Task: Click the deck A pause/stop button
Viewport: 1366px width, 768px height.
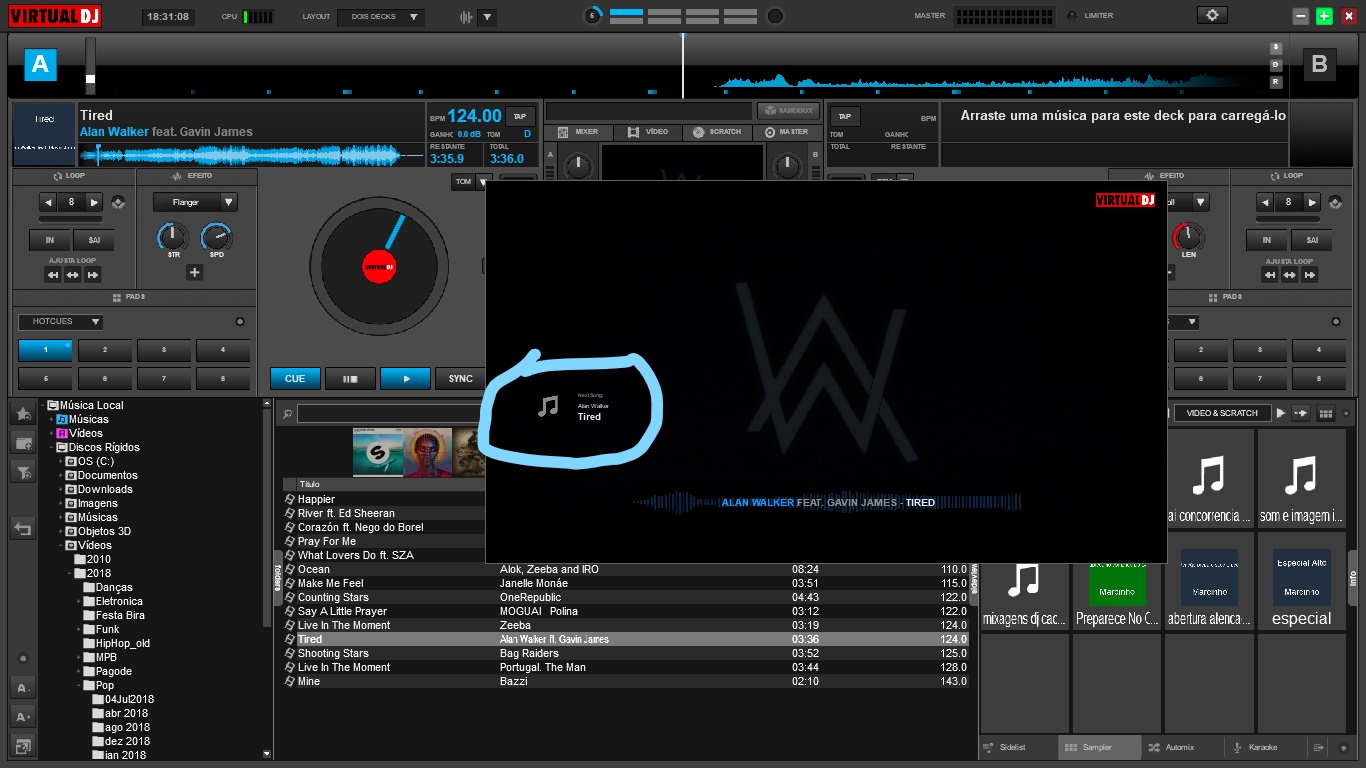Action: 350,379
